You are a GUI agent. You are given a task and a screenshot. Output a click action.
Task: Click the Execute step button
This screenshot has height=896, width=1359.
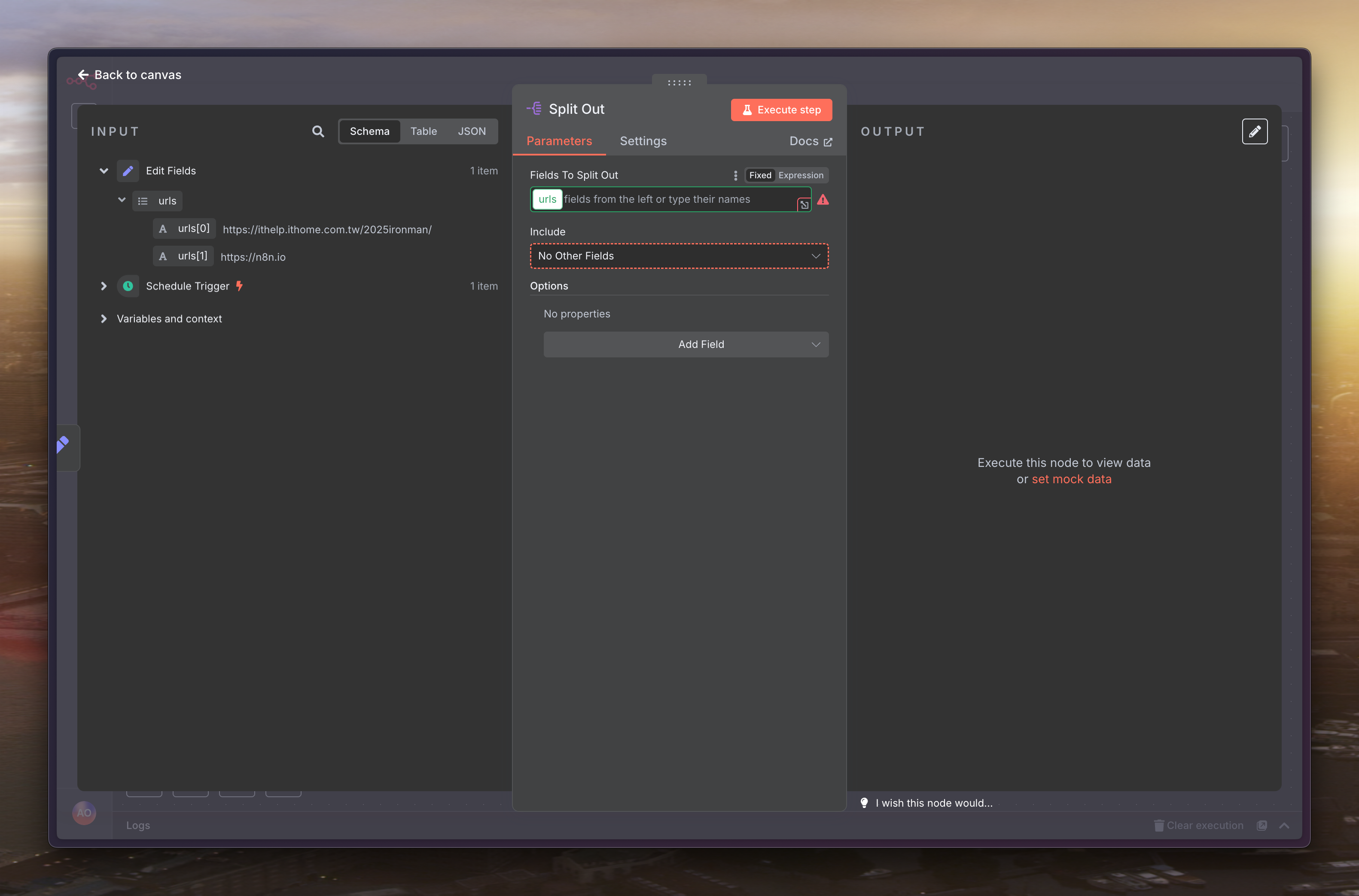tap(781, 110)
